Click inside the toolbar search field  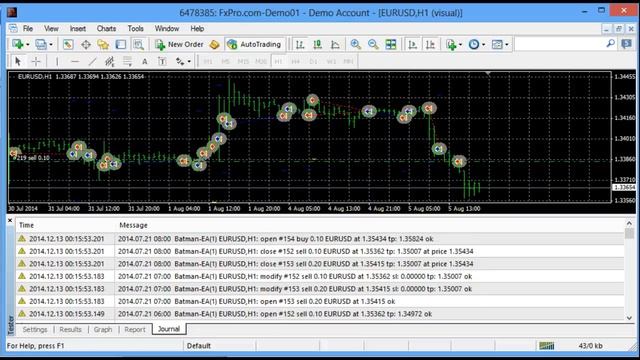point(560,44)
